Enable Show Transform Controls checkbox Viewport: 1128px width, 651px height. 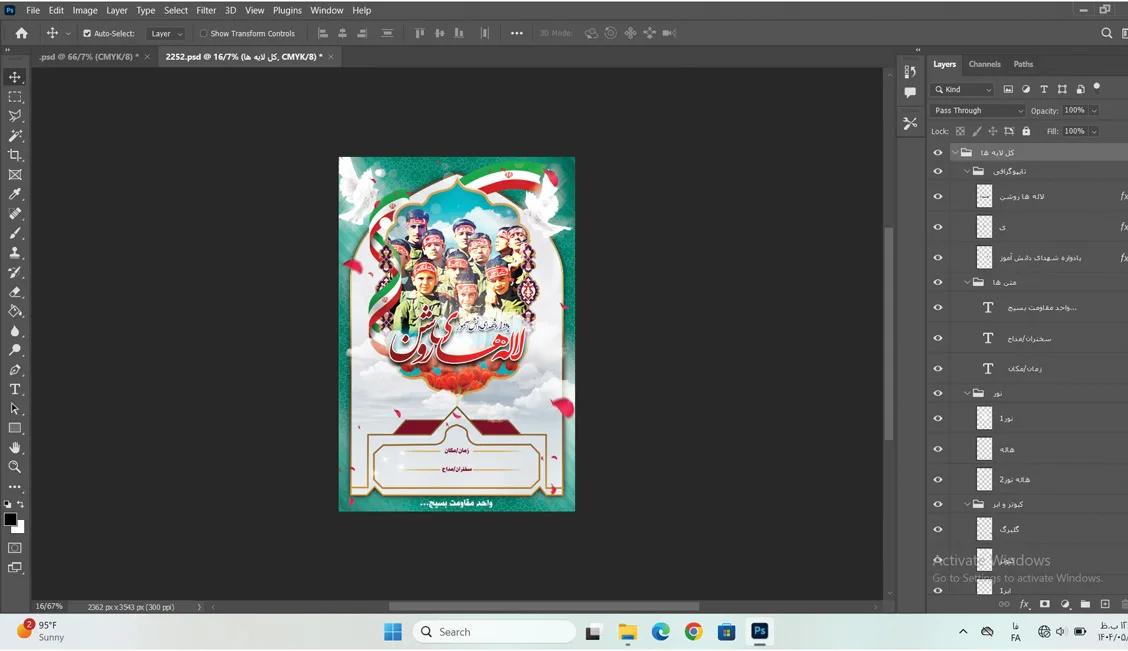(204, 33)
